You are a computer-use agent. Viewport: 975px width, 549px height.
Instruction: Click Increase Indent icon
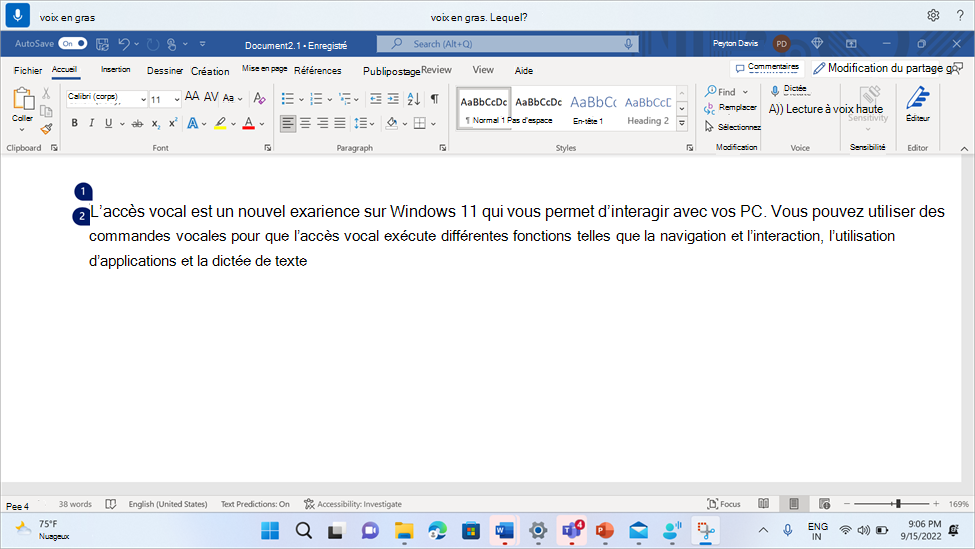click(393, 98)
